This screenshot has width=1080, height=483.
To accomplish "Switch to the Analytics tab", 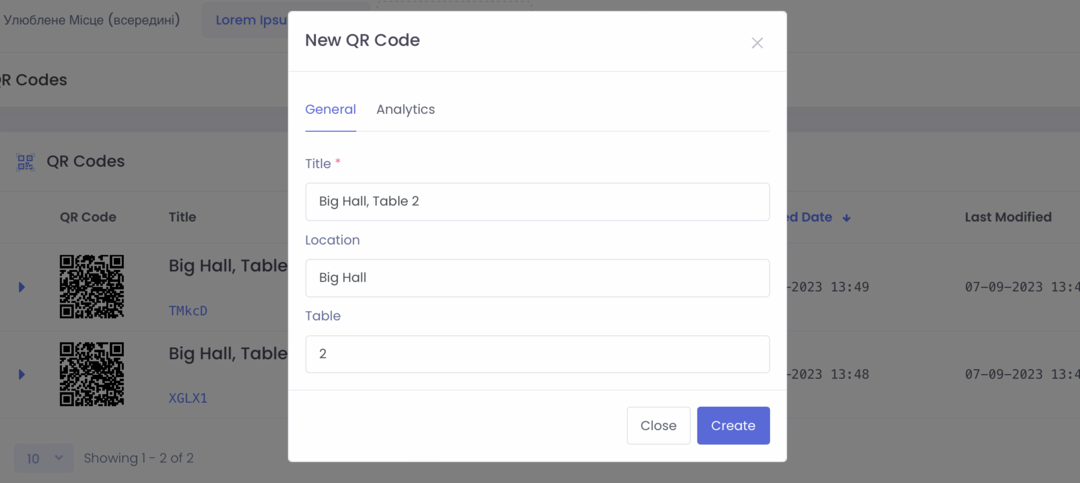I will coord(406,109).
